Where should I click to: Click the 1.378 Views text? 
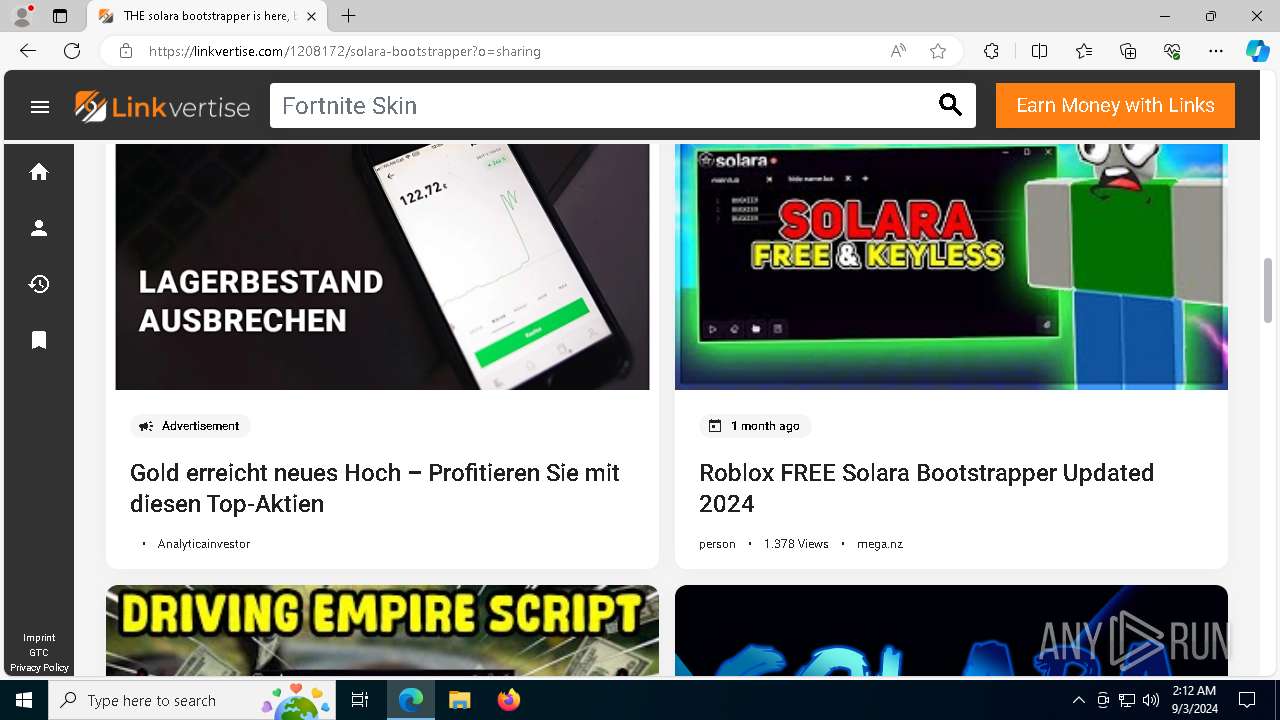coord(796,544)
